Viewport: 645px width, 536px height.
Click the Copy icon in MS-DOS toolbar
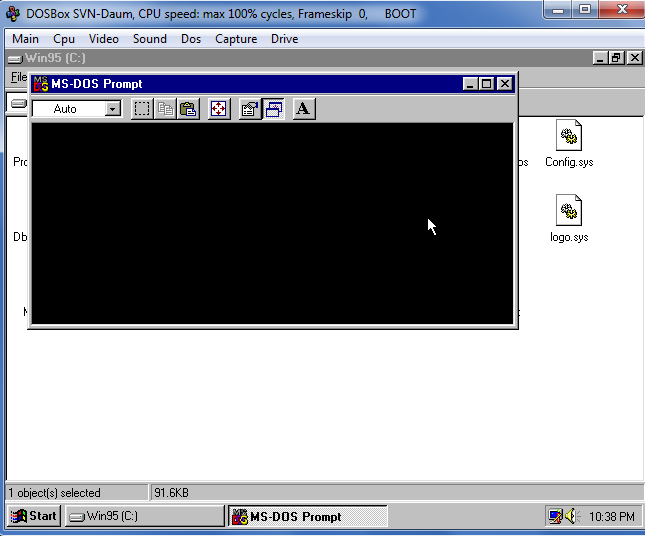tap(165, 109)
